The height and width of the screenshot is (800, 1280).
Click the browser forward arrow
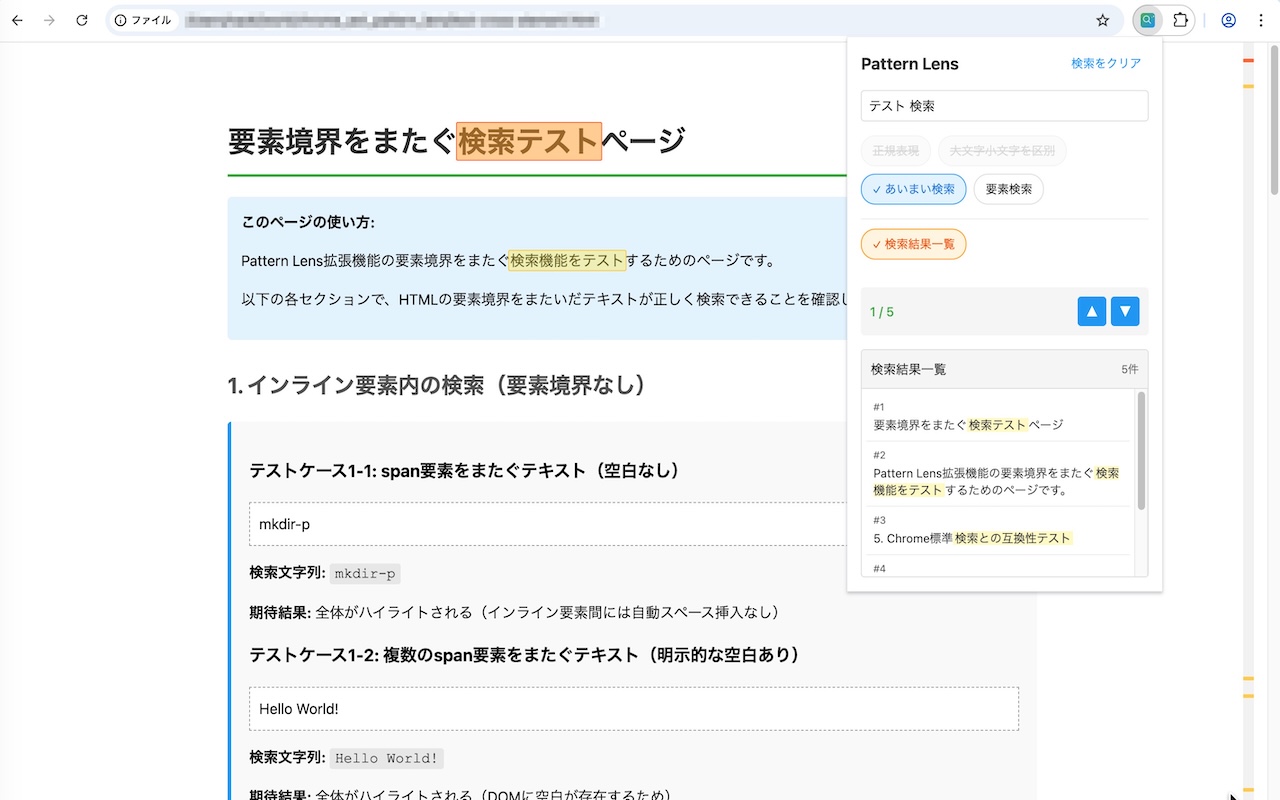(x=49, y=20)
